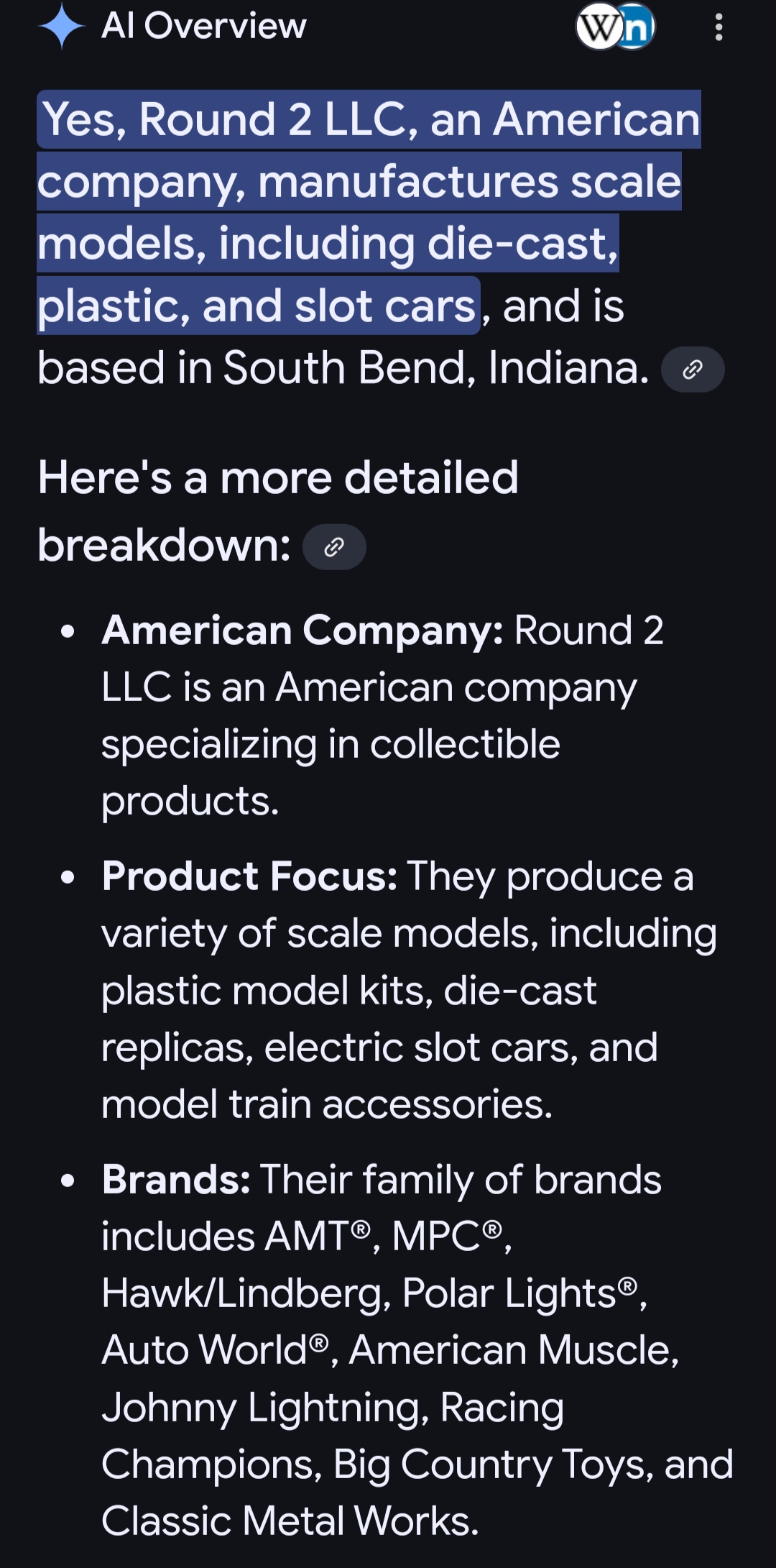The width and height of the screenshot is (776, 1568).
Task: Tap the 'Brands:' bullet label
Action: coord(176,1180)
